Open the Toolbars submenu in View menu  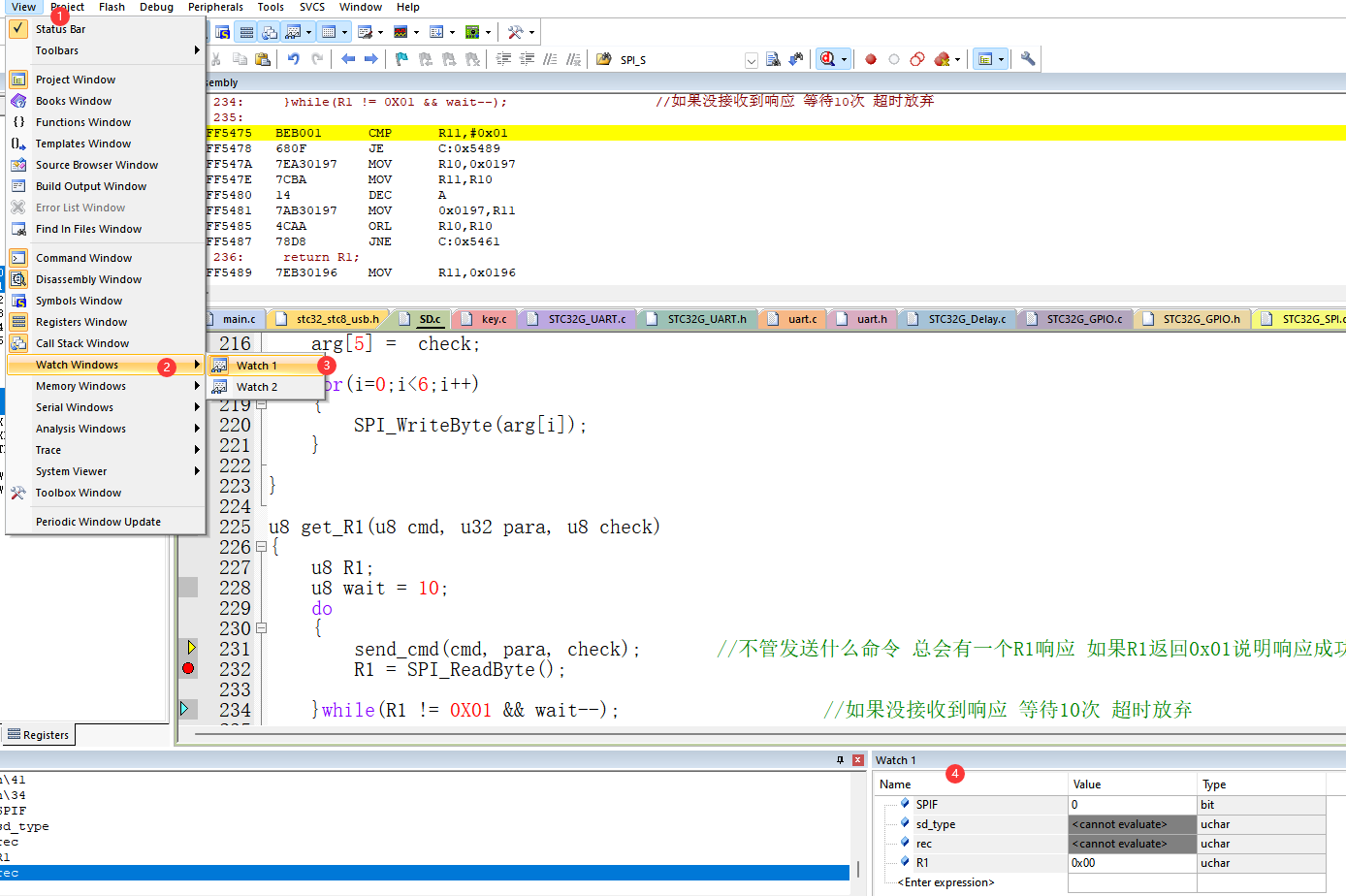[106, 50]
